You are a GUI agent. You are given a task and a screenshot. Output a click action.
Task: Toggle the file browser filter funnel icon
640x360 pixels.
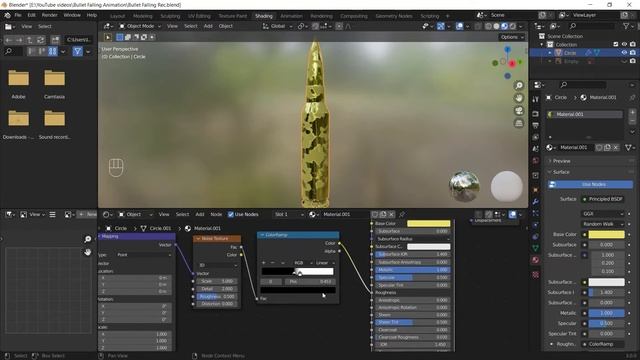click(x=78, y=51)
